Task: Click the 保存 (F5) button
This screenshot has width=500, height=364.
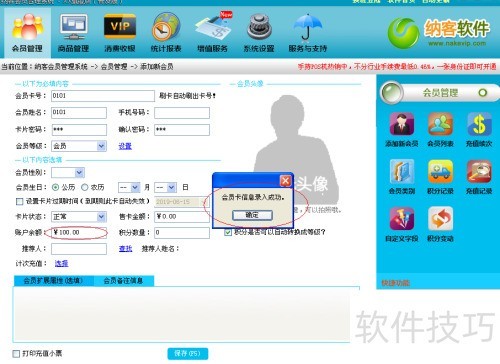Action: click(188, 353)
